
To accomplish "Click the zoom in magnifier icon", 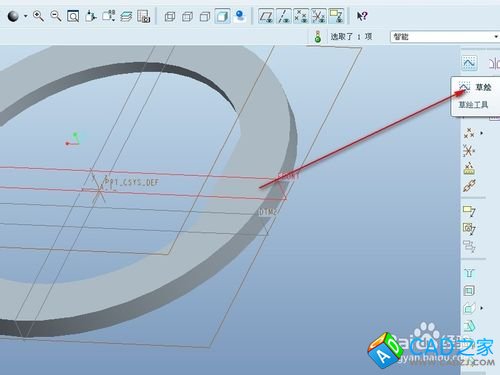I will 38,16.
